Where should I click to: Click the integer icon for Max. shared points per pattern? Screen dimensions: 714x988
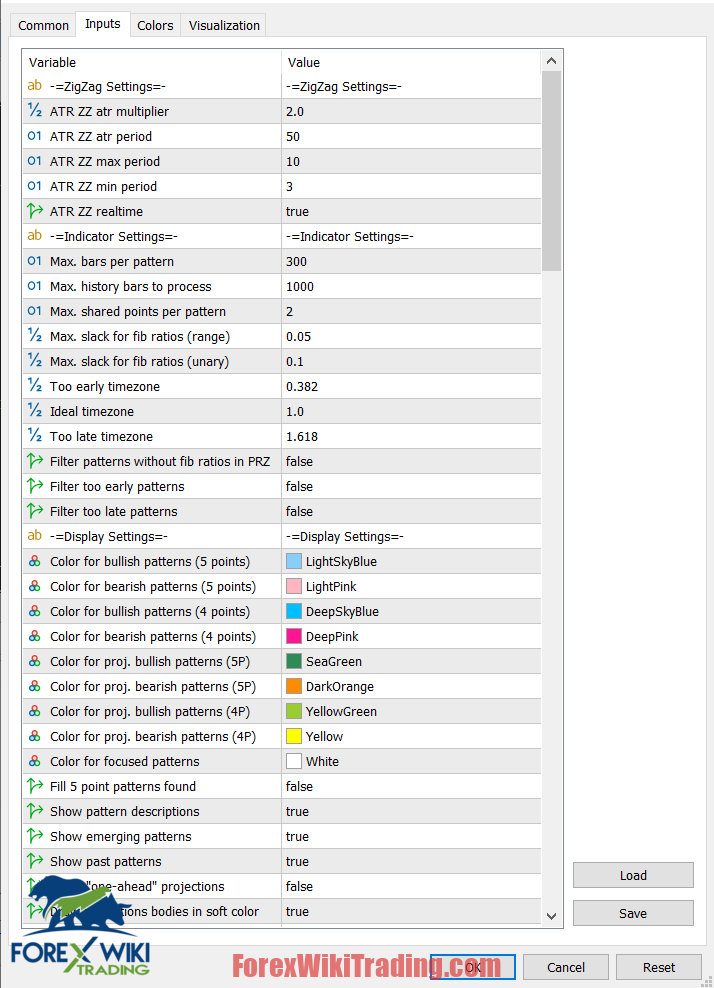click(x=35, y=311)
